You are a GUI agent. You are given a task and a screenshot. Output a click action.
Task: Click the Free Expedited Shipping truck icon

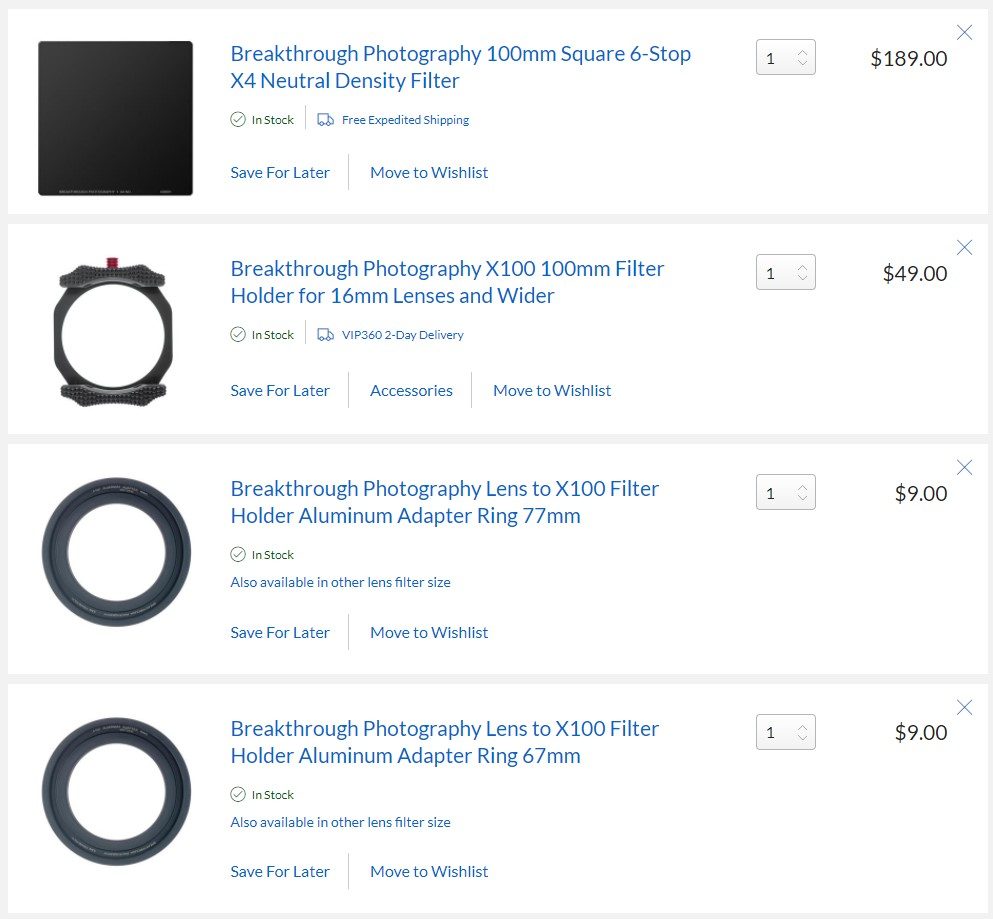pos(326,120)
